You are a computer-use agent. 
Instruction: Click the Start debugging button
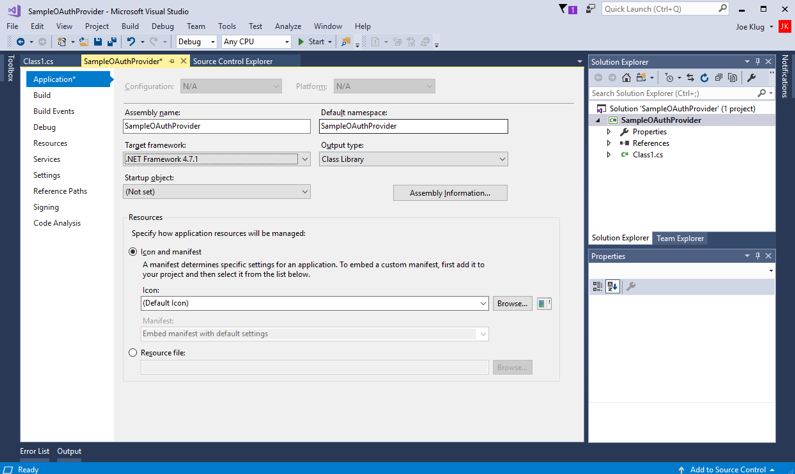pyautogui.click(x=311, y=42)
